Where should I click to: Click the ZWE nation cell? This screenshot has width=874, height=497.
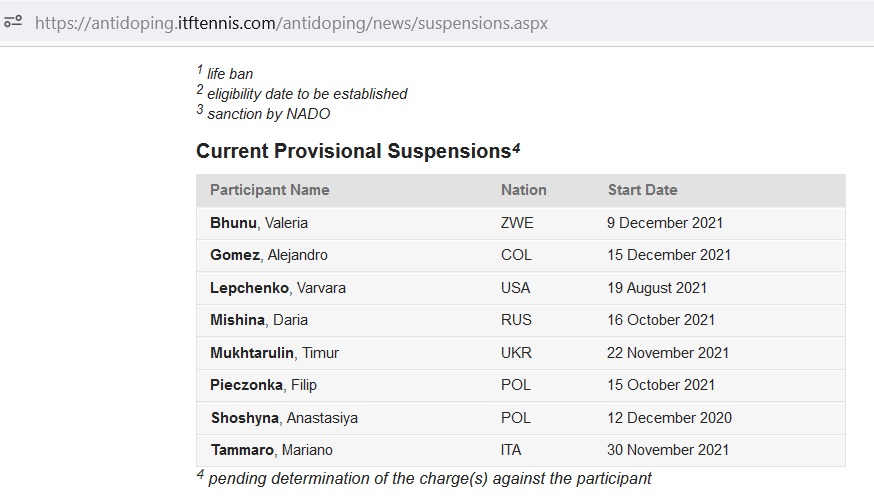[517, 223]
